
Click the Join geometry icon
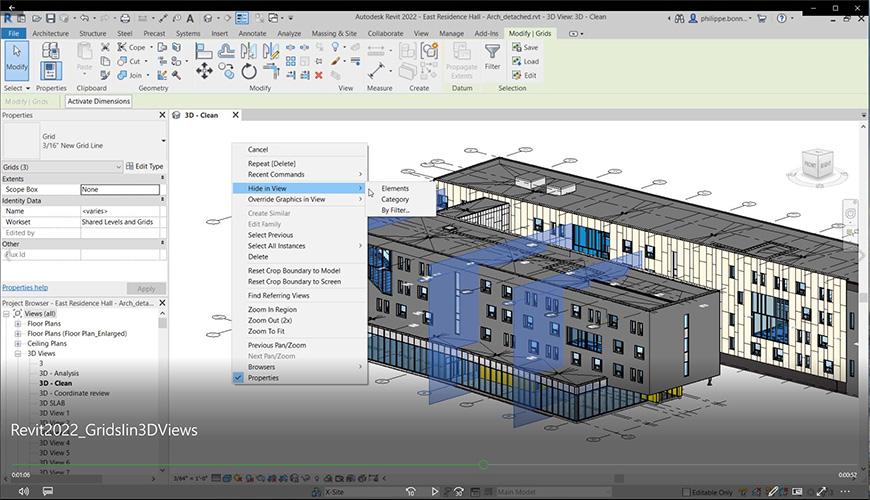122,75
